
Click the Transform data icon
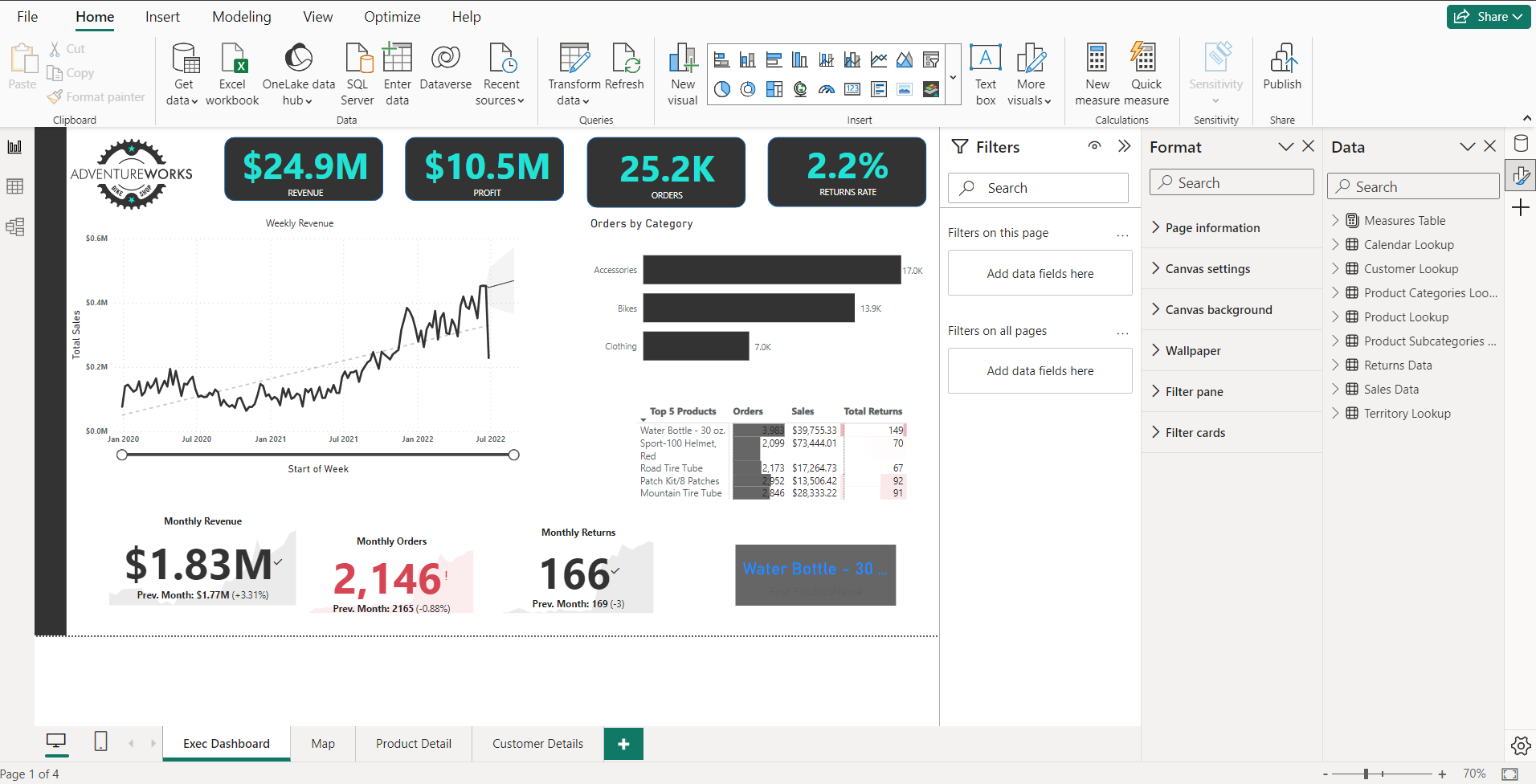click(574, 60)
